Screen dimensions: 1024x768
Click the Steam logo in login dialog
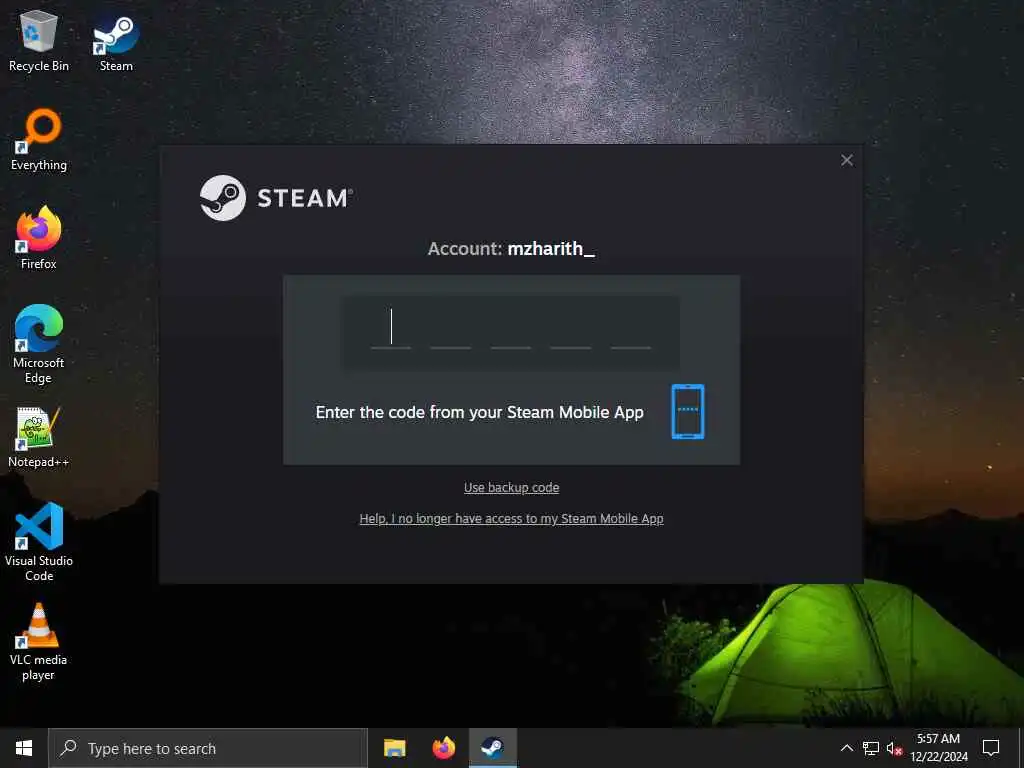pos(276,197)
